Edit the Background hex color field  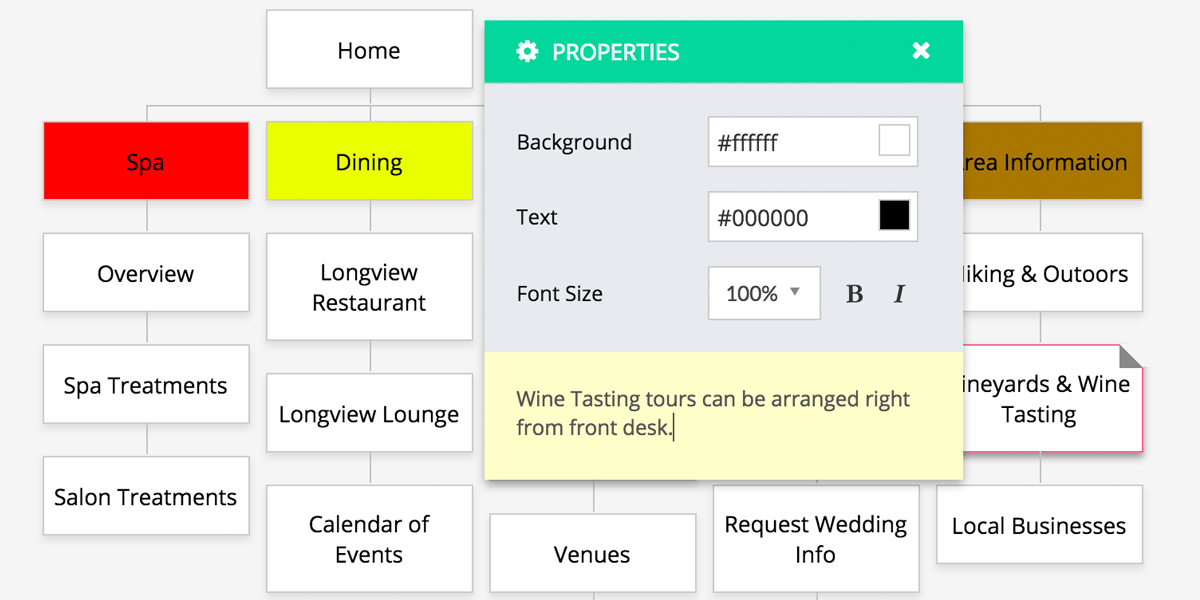pyautogui.click(x=790, y=143)
